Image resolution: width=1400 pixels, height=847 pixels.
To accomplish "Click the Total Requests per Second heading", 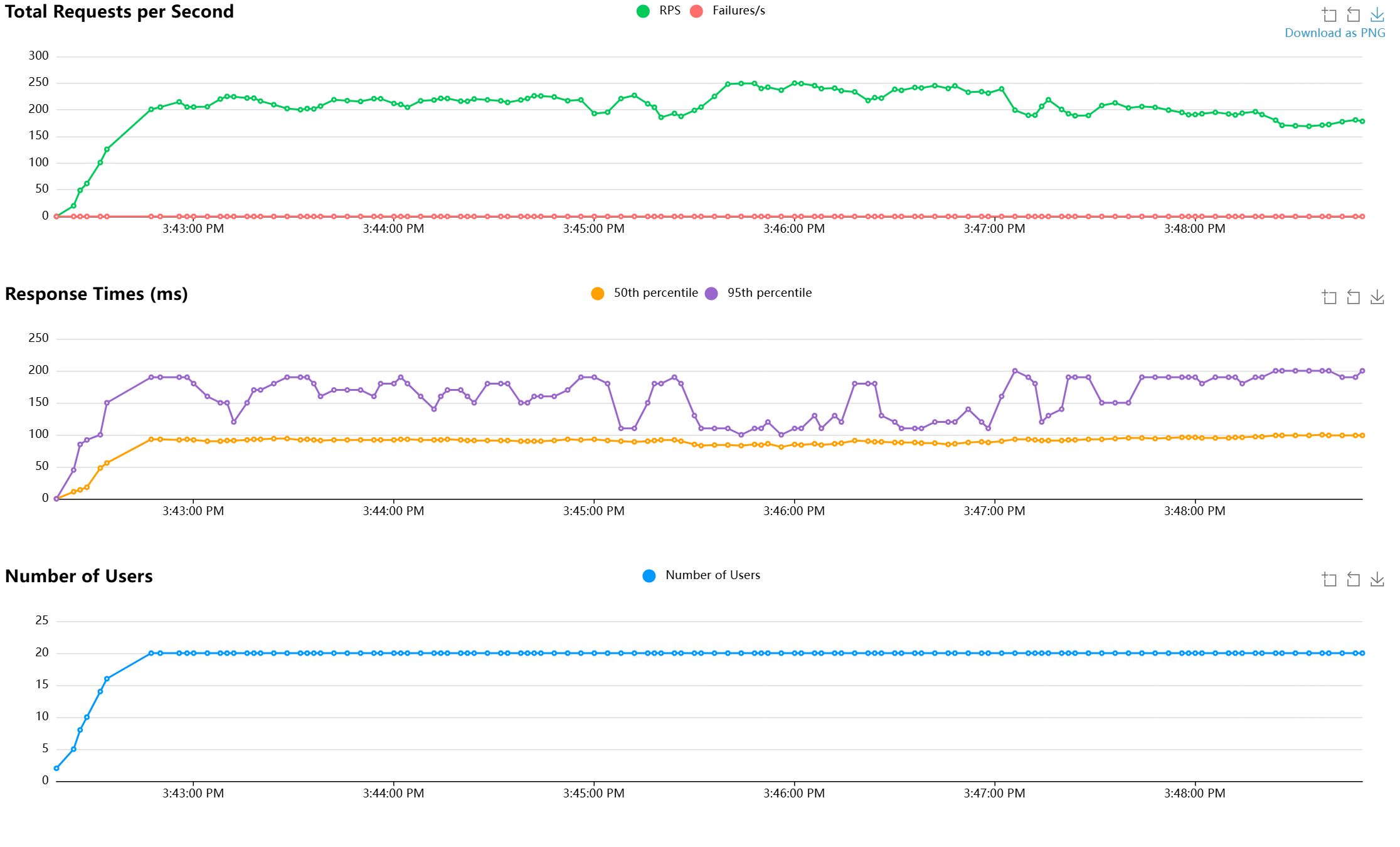I will pos(119,11).
